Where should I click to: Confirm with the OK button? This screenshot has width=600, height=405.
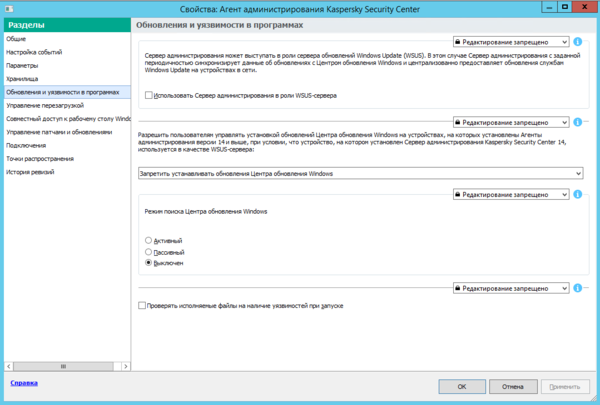coord(462,387)
